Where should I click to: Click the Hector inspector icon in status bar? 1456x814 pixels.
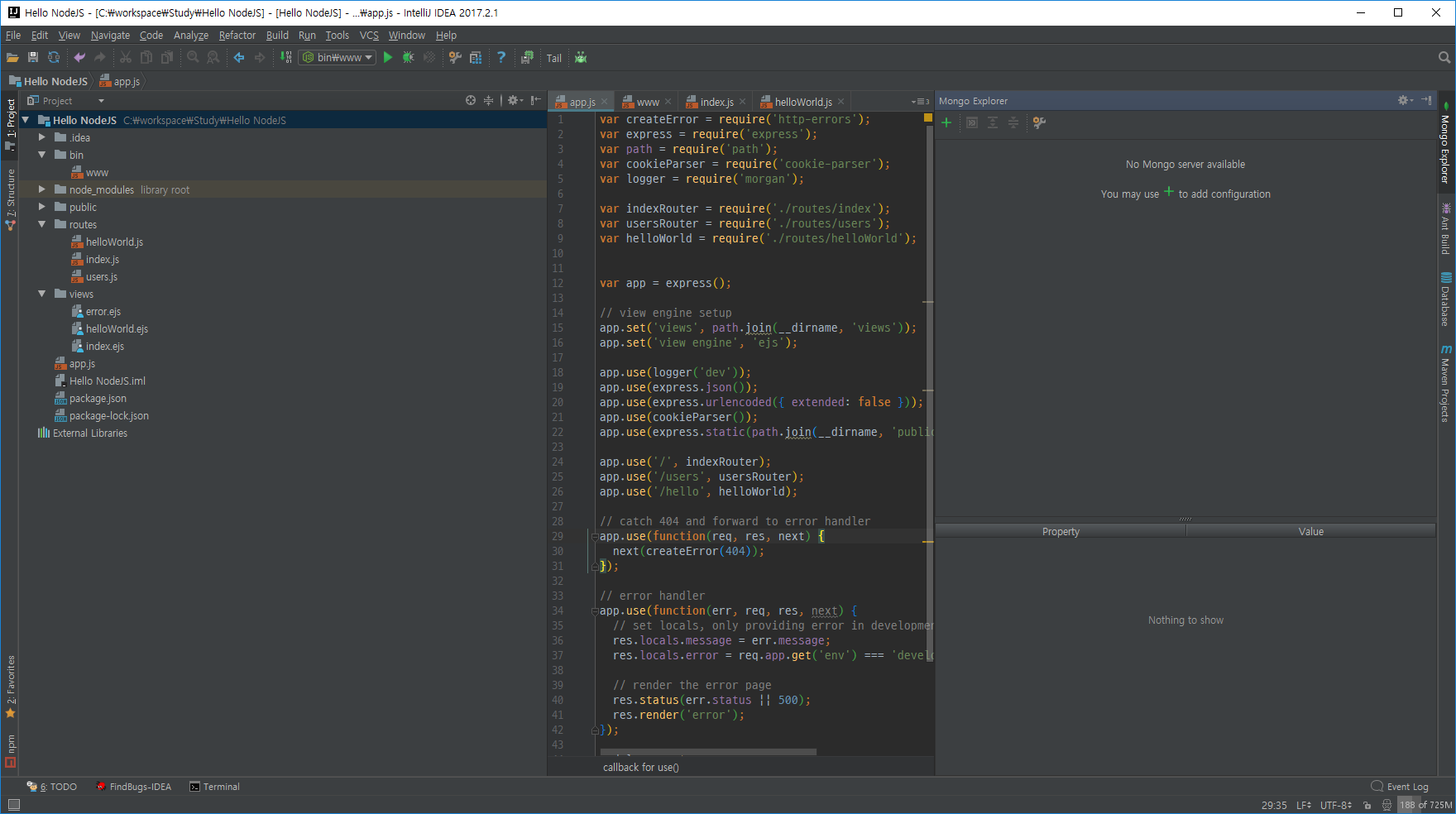(x=1387, y=805)
